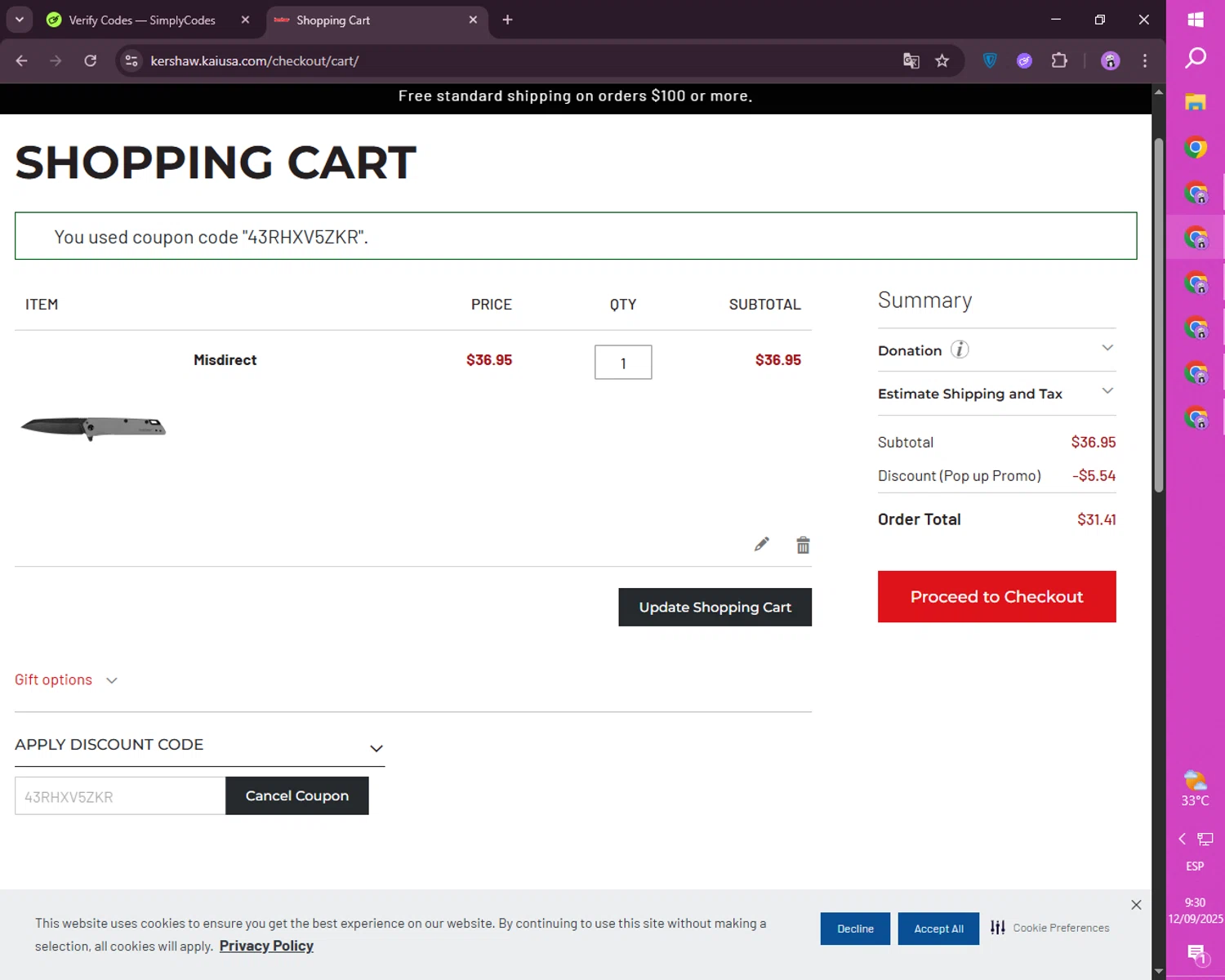Dismiss the cookie banner with X
The height and width of the screenshot is (980, 1225).
[1136, 905]
